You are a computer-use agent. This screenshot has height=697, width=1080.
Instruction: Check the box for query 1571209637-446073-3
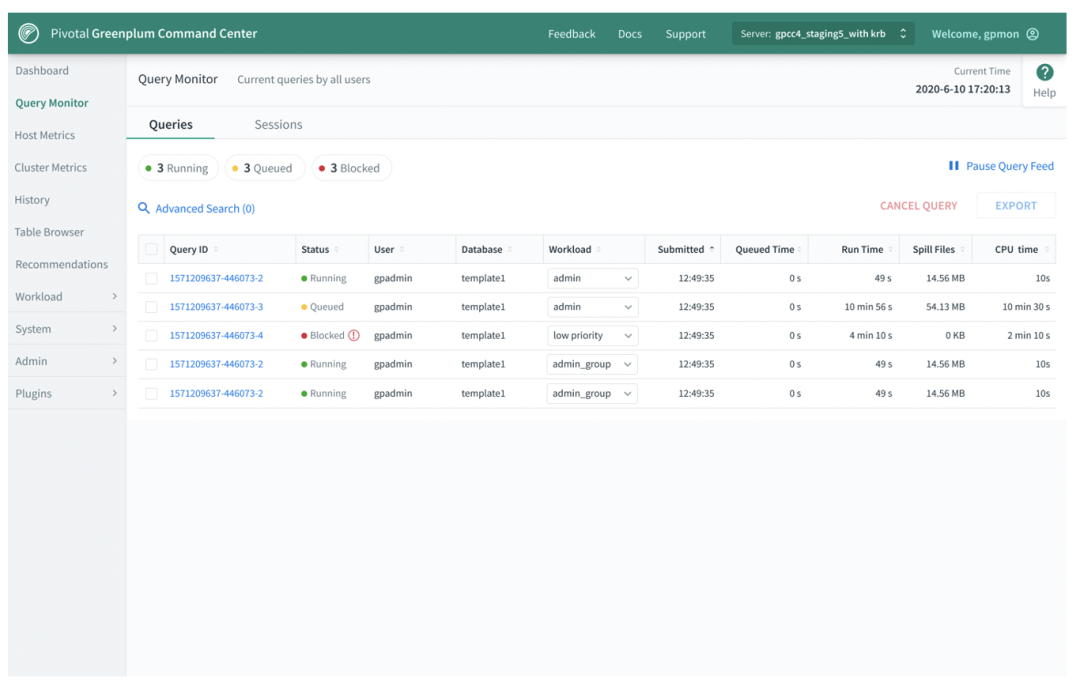[152, 307]
